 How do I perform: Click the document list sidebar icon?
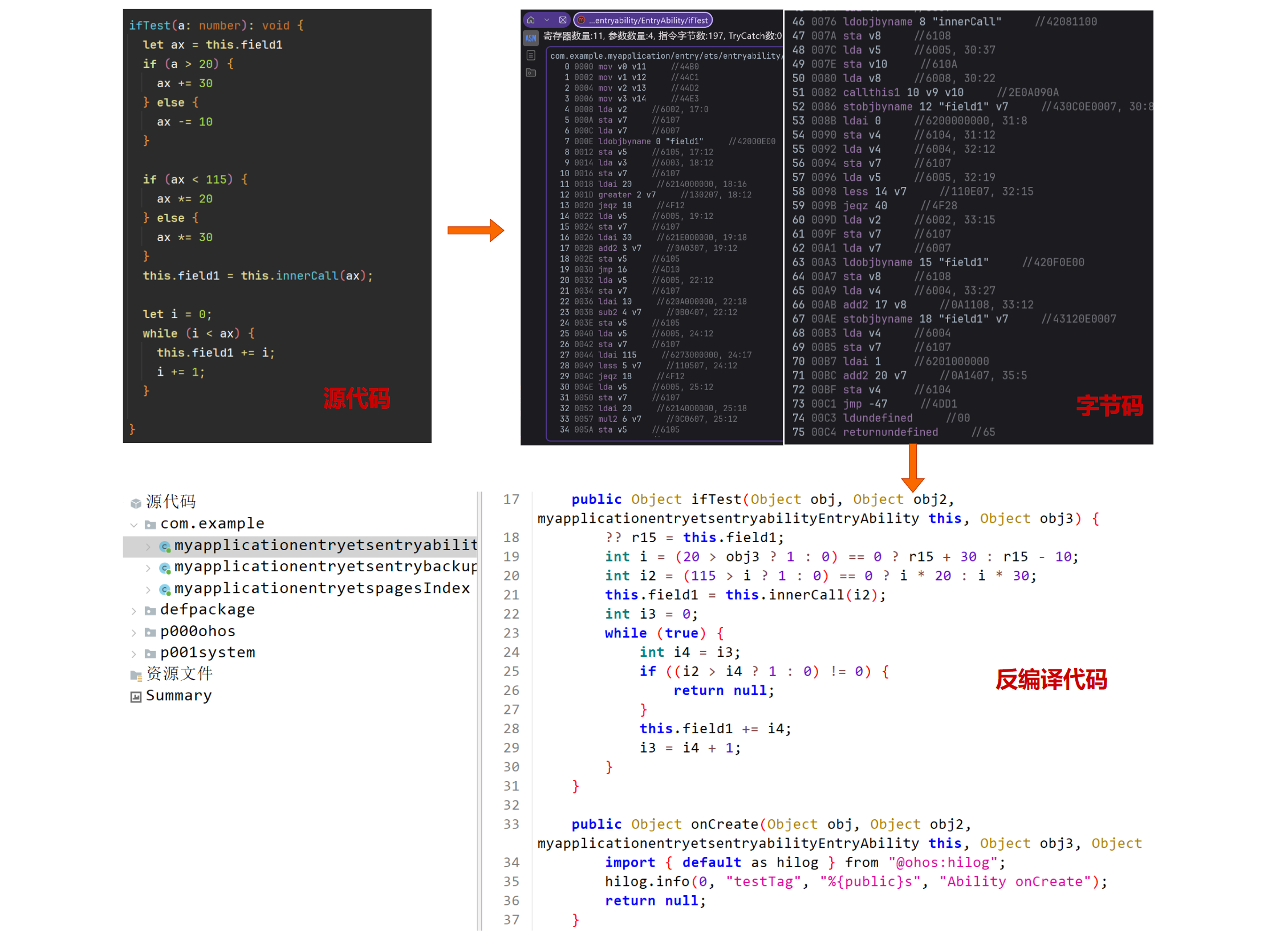(531, 55)
